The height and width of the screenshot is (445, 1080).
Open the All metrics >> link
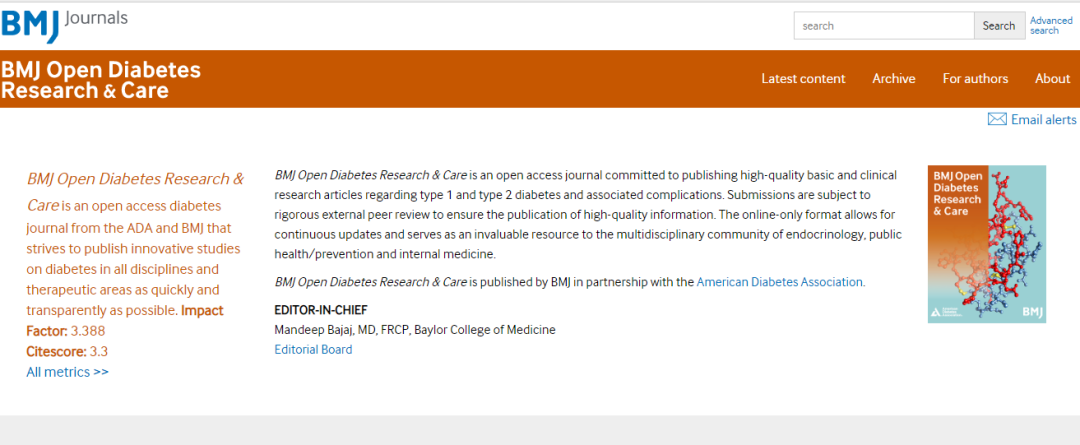point(67,372)
